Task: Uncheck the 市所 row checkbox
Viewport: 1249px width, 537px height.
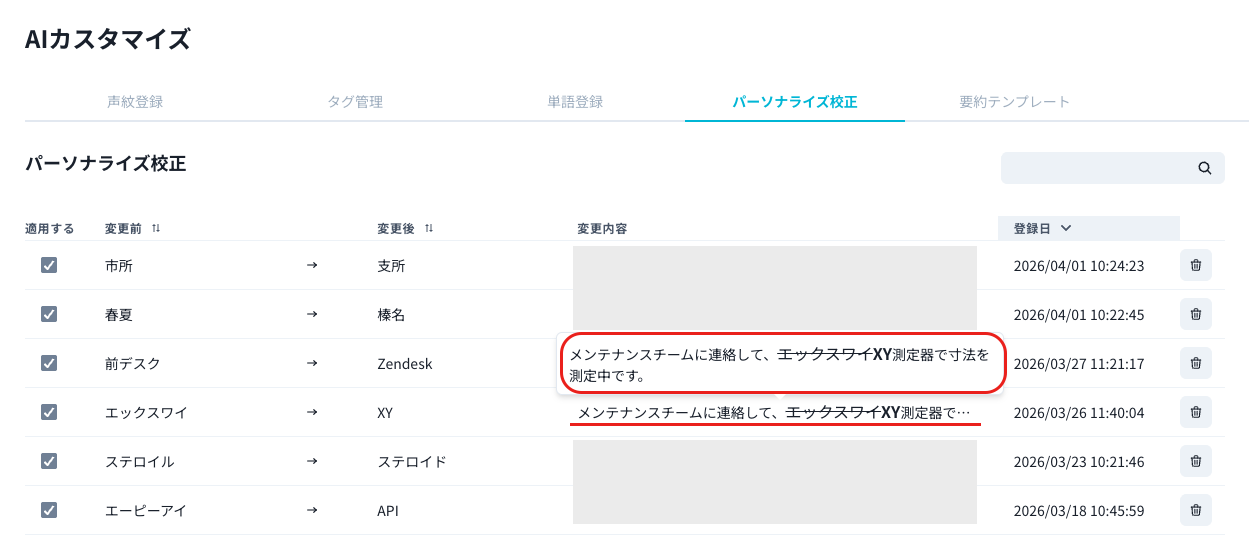Action: [49, 266]
